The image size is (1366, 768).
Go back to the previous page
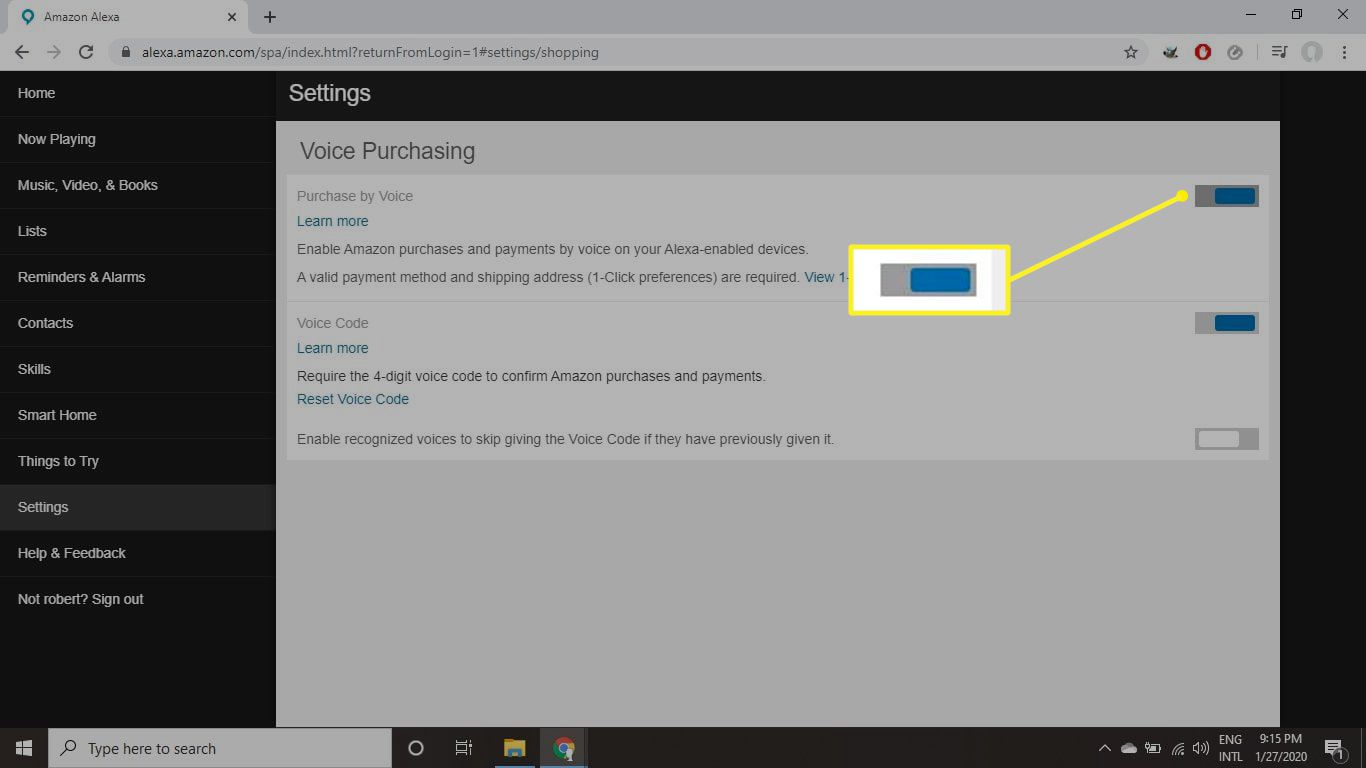click(22, 52)
